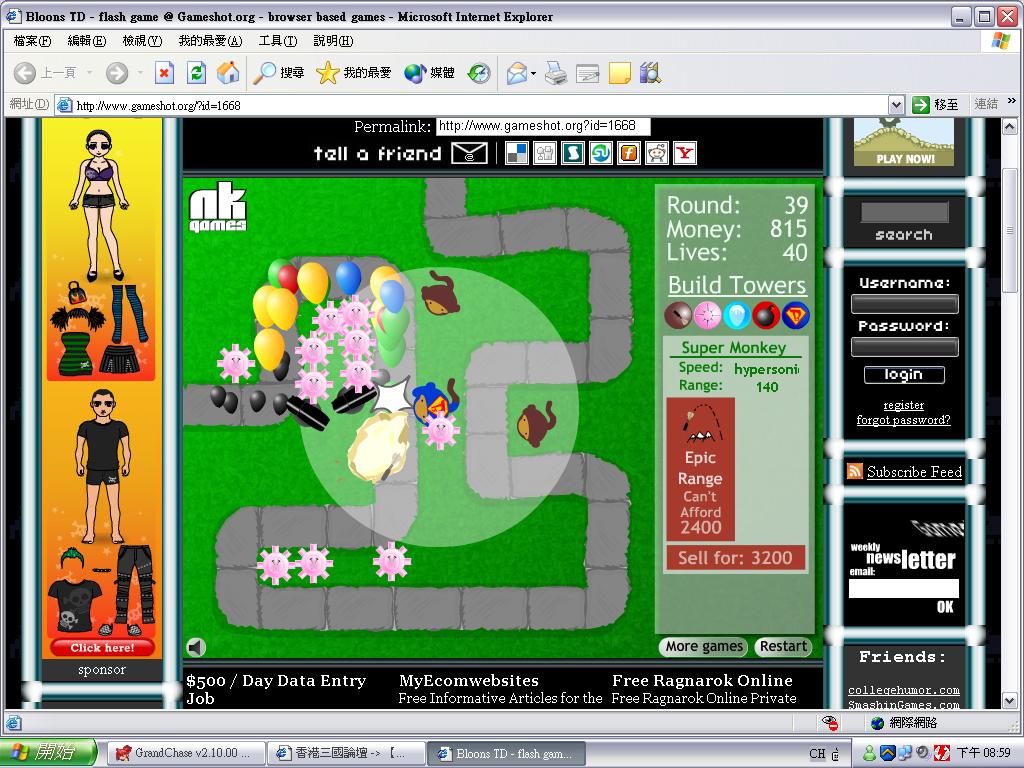1024x768 pixels.
Task: Share the game via reddit alien icon
Action: click(x=657, y=153)
